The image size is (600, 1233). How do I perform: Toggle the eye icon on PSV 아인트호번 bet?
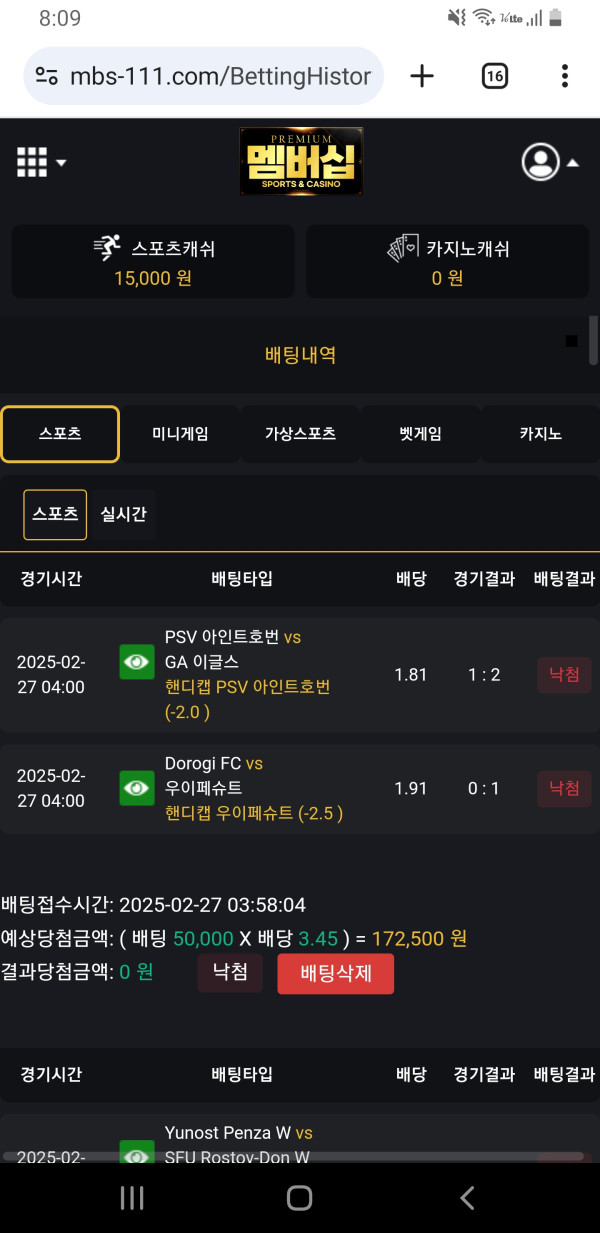click(x=136, y=661)
